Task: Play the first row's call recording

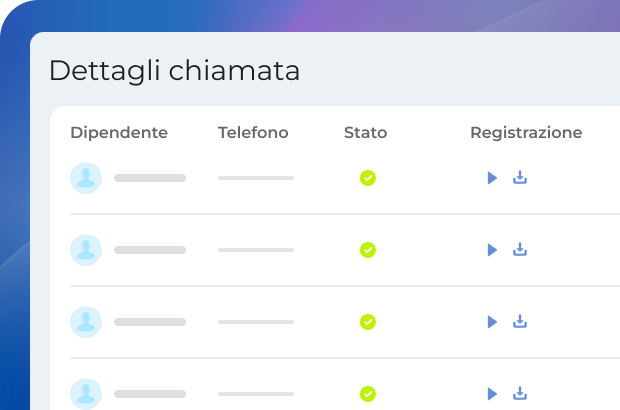Action: tap(492, 178)
